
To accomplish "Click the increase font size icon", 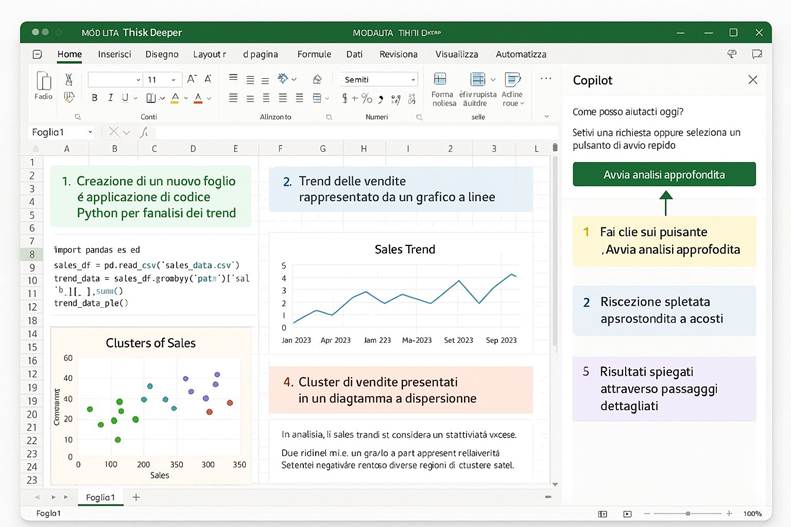I will [x=193, y=79].
